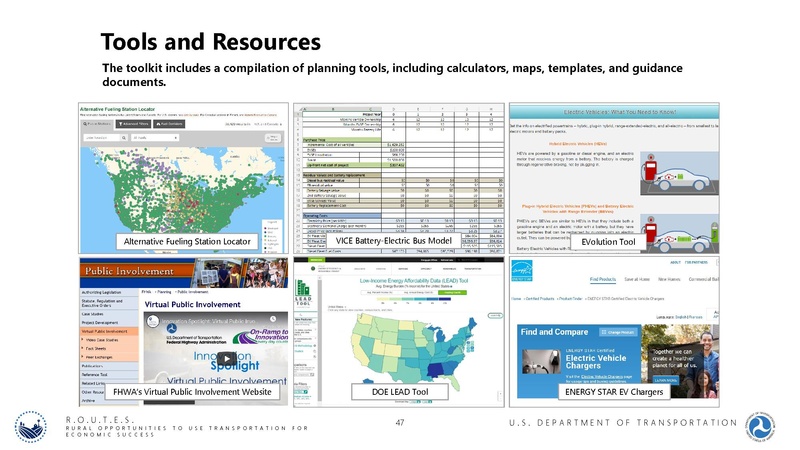
Task: Click the On-Ramp to Innovation logo
Action: [x=261, y=337]
